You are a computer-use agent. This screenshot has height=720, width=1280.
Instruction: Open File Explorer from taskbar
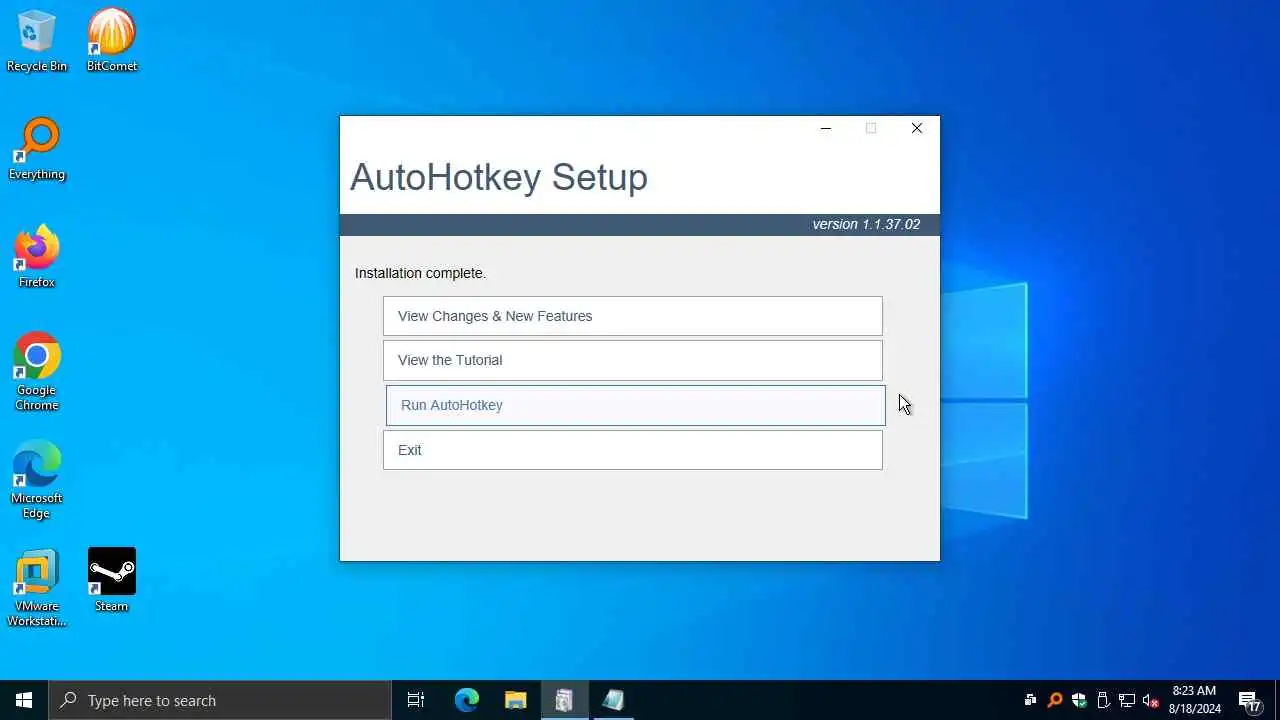point(515,700)
